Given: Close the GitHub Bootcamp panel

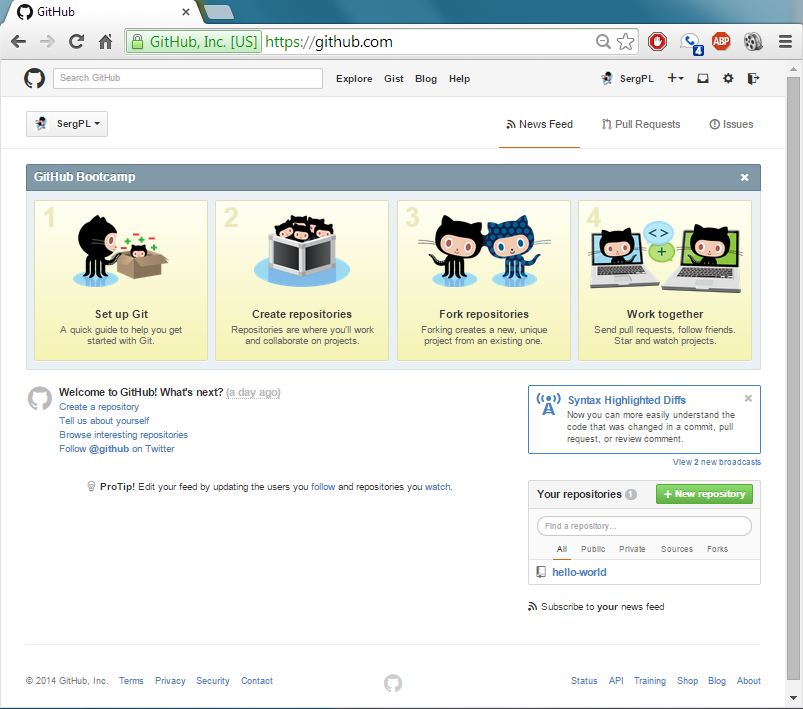Looking at the screenshot, I should (745, 177).
